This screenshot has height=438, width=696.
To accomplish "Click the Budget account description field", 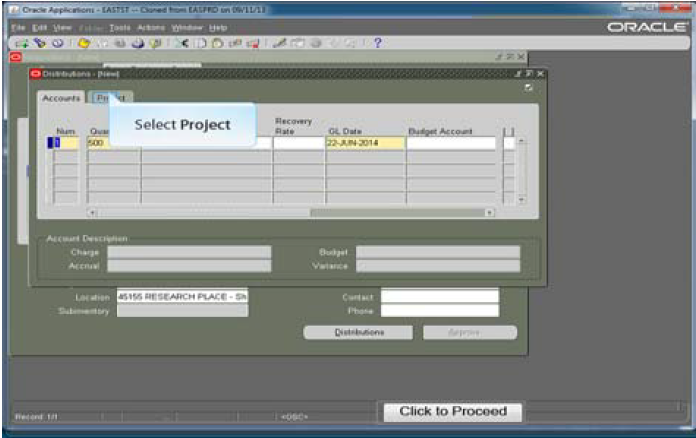I will [x=438, y=253].
